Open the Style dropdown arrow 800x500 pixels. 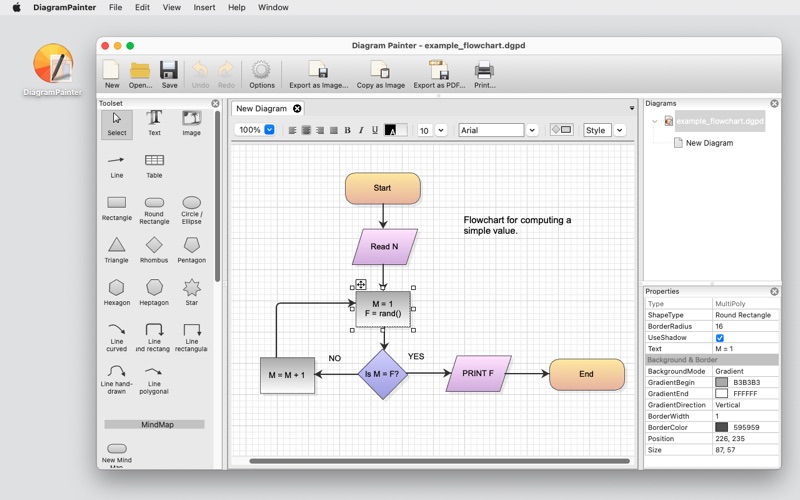619,130
